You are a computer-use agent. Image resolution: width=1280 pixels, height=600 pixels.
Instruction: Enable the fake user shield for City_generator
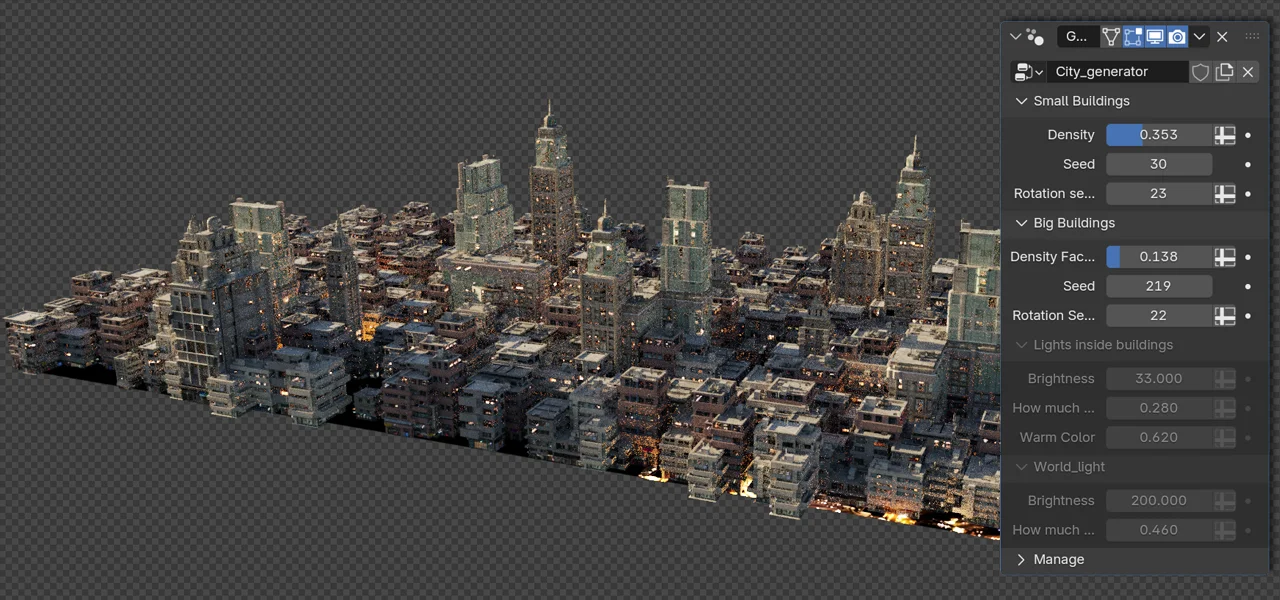(x=1200, y=71)
